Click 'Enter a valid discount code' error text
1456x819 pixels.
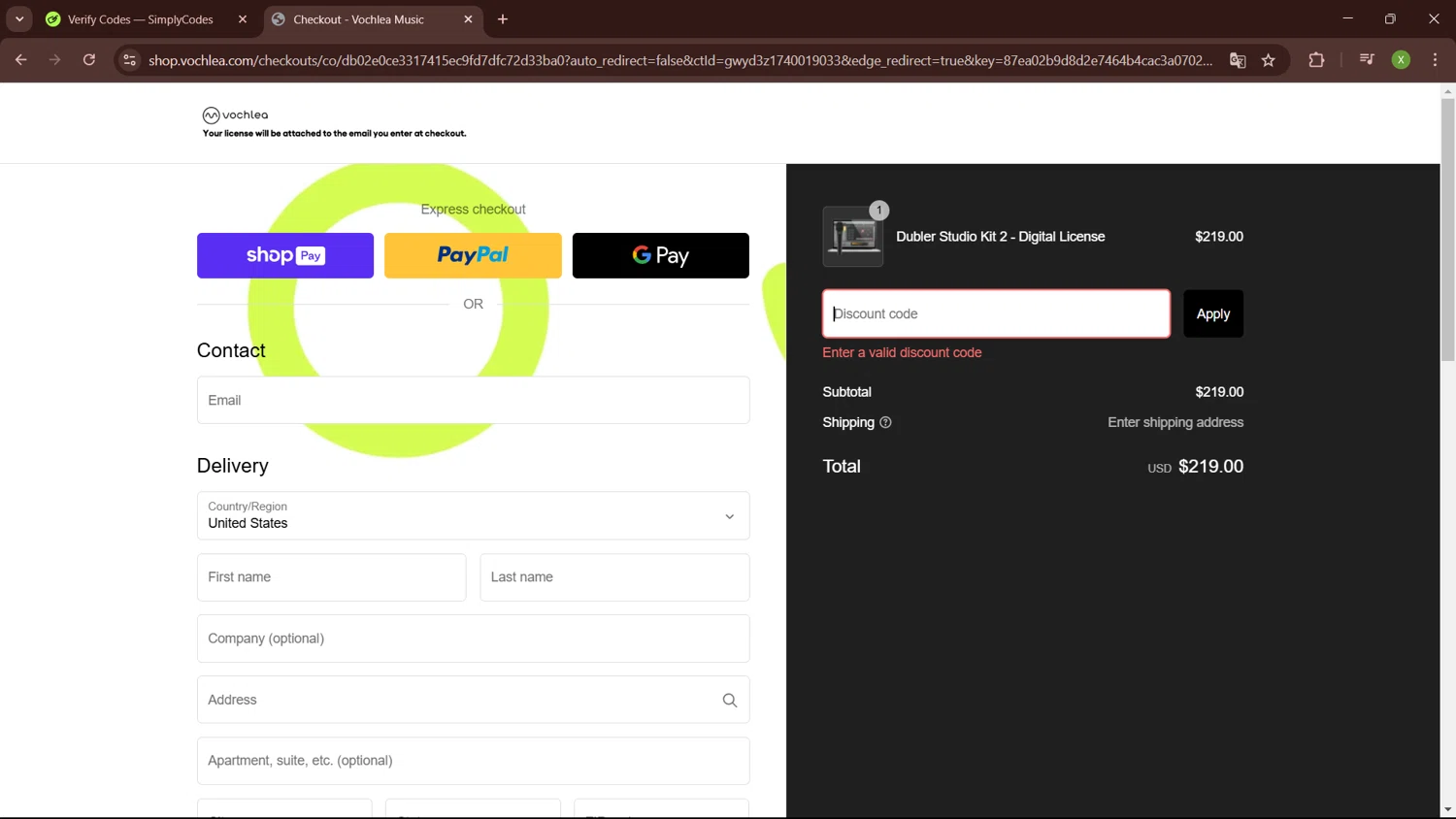click(902, 353)
